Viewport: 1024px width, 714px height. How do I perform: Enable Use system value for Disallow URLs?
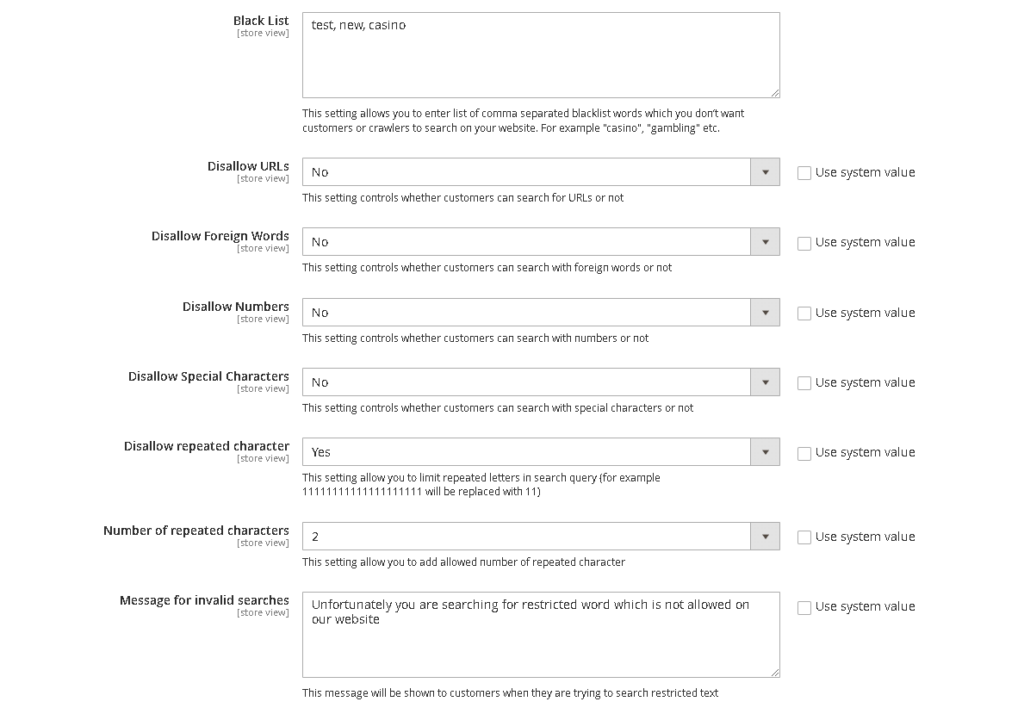tap(804, 173)
